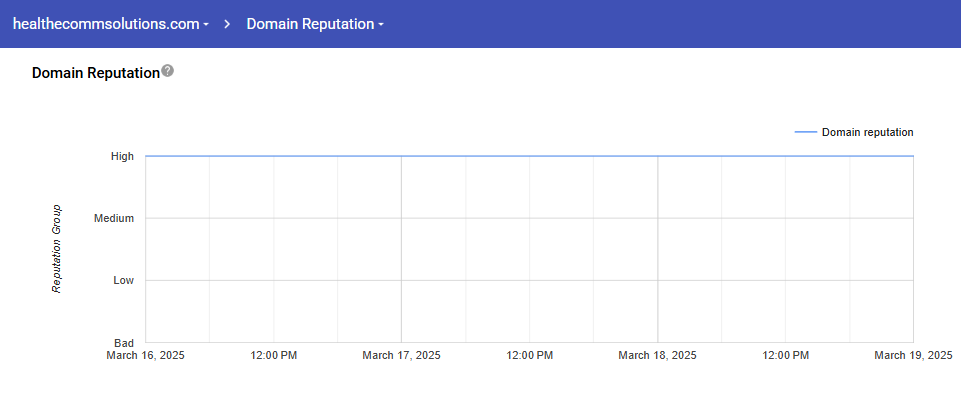Image resolution: width=961 pixels, height=403 pixels.
Task: Click the High reputation axis label
Action: (x=123, y=156)
